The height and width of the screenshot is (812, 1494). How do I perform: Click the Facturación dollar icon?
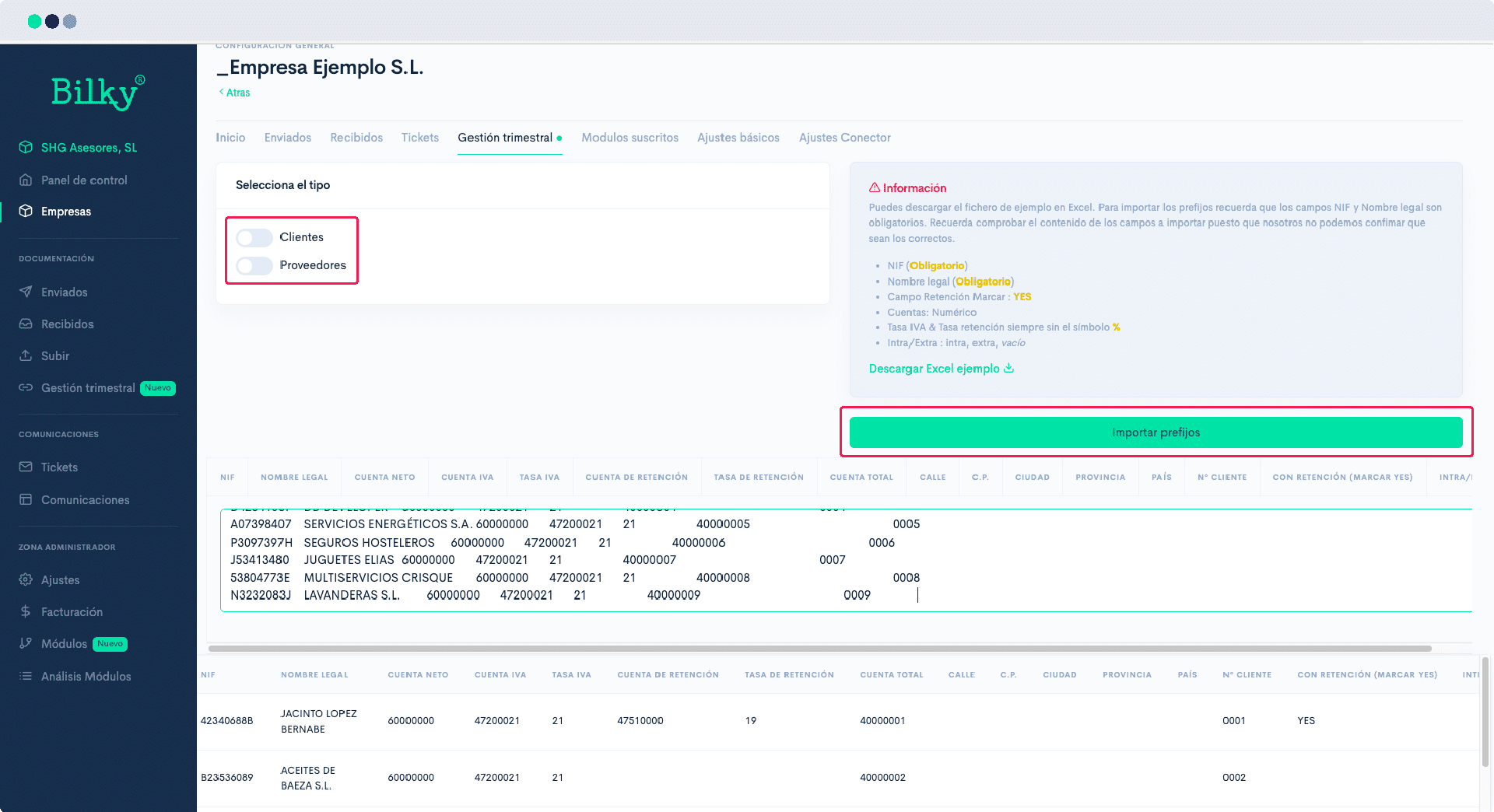[26, 611]
